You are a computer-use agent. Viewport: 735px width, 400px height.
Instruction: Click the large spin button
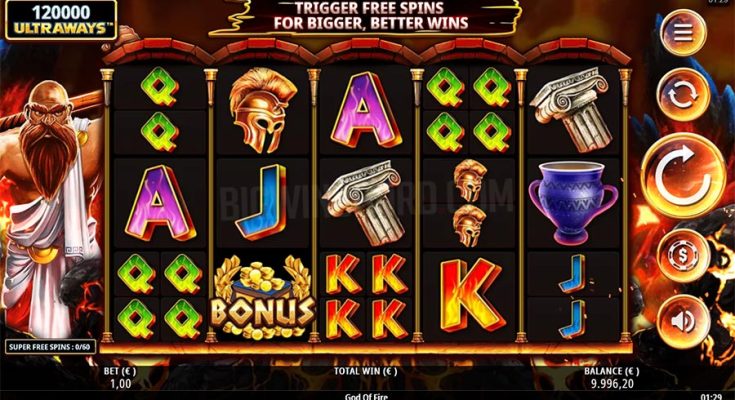[683, 176]
